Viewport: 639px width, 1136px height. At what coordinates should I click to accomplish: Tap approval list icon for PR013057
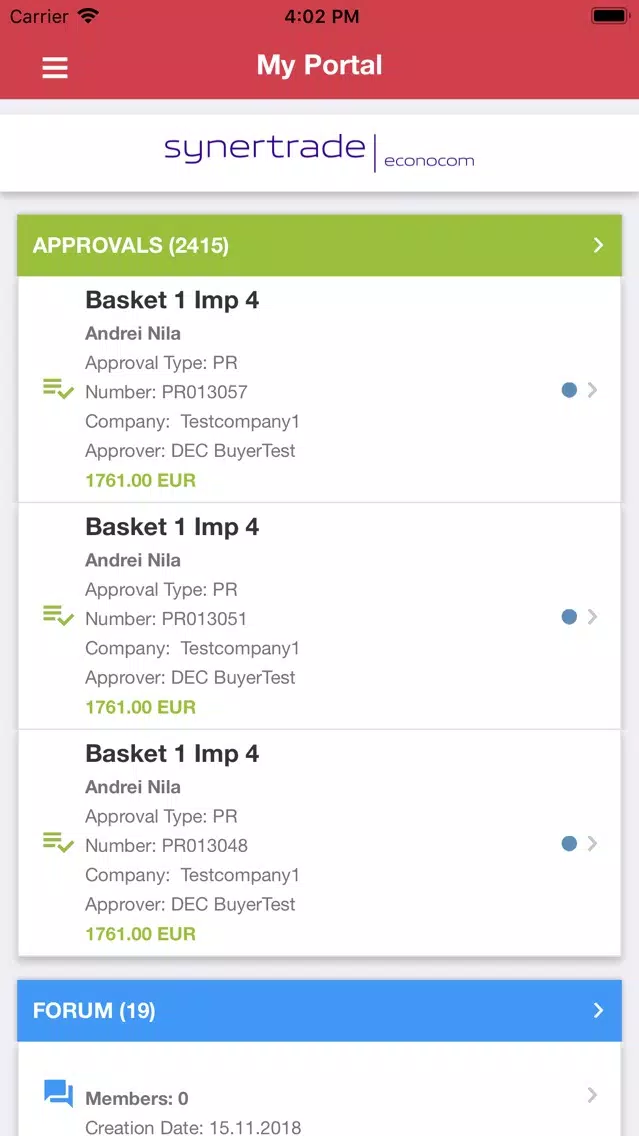58,389
